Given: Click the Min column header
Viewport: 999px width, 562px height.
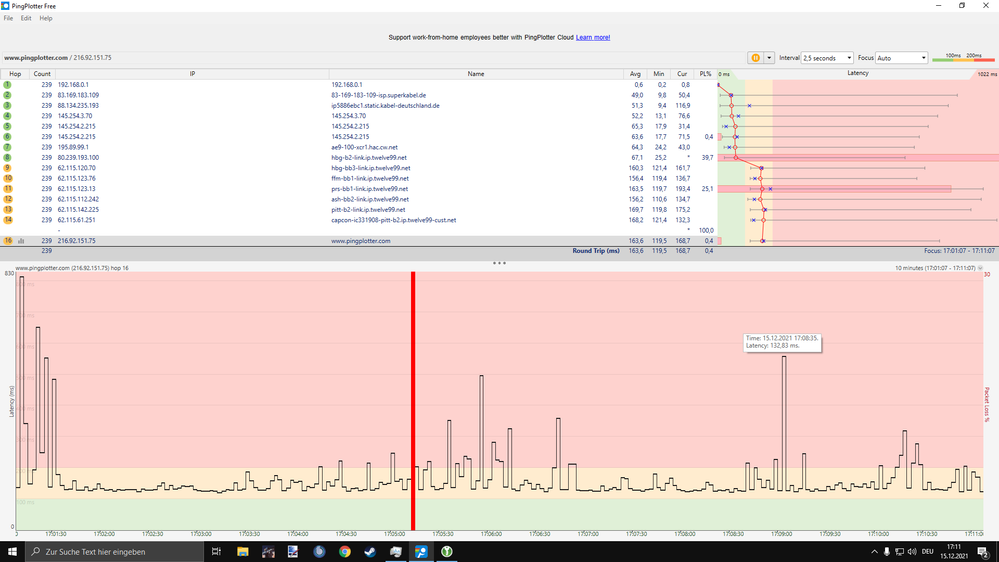Looking at the screenshot, I should coord(659,74).
